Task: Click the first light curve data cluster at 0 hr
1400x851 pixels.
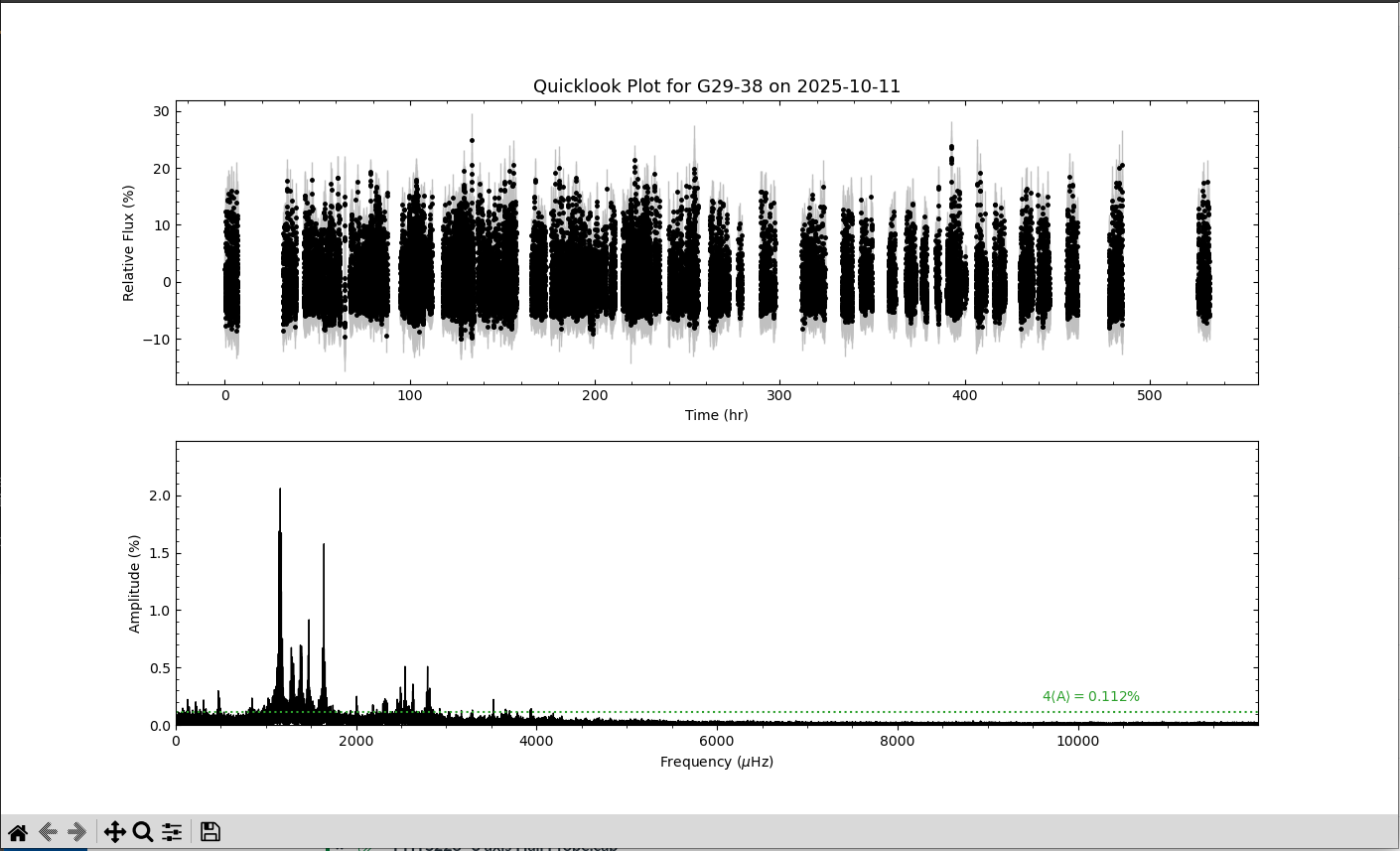Action: [x=231, y=278]
